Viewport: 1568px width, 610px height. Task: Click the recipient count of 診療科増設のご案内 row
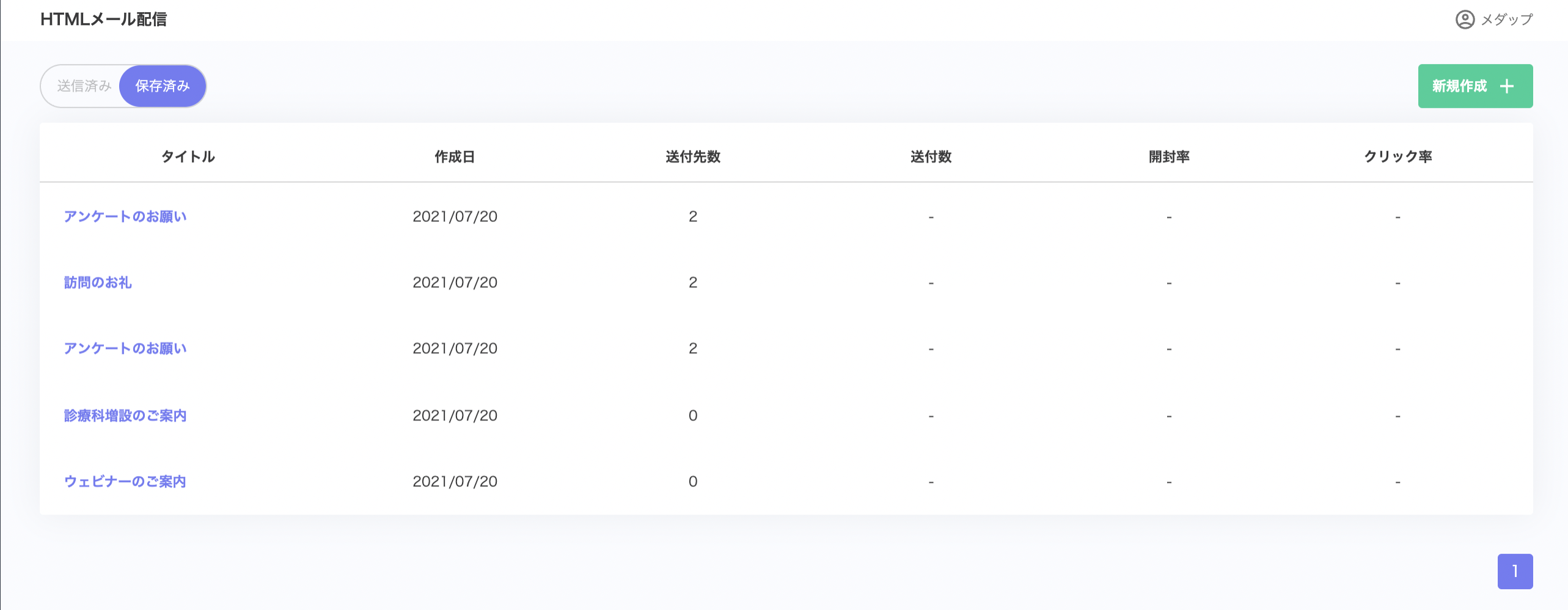(693, 416)
